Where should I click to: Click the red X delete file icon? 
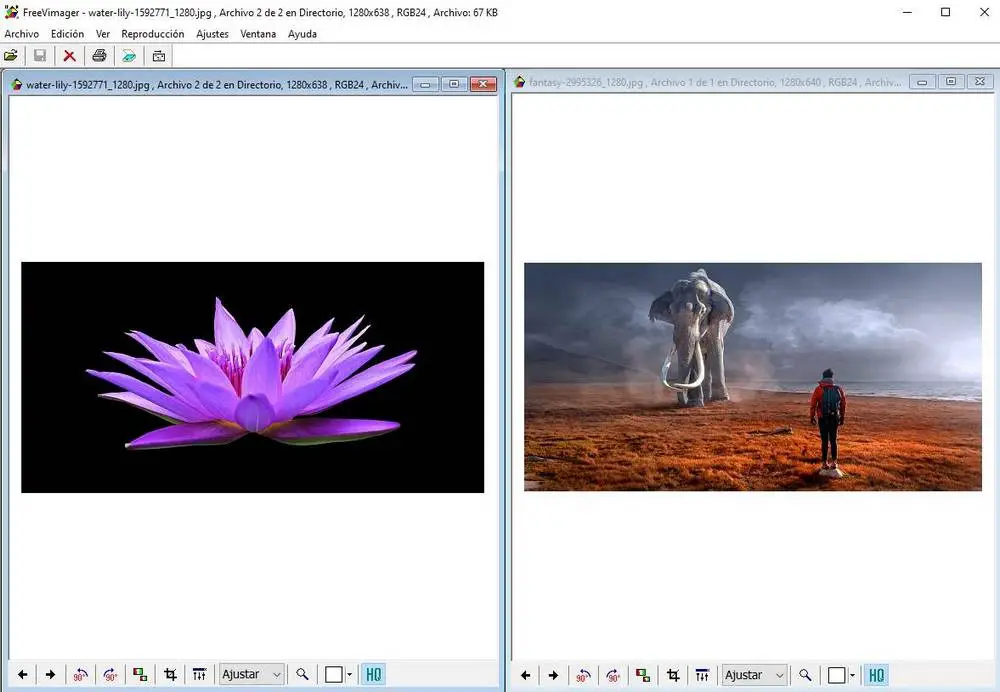[x=70, y=56]
